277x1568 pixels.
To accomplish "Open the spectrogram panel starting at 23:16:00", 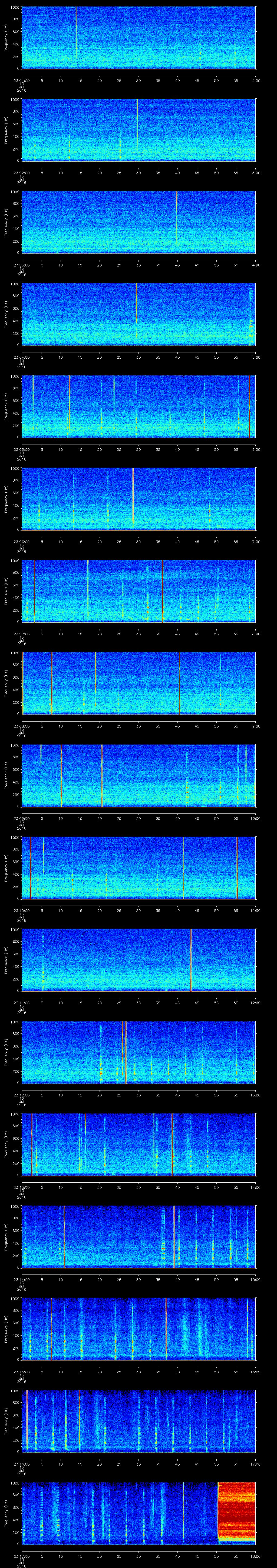I will click(x=138, y=1421).
